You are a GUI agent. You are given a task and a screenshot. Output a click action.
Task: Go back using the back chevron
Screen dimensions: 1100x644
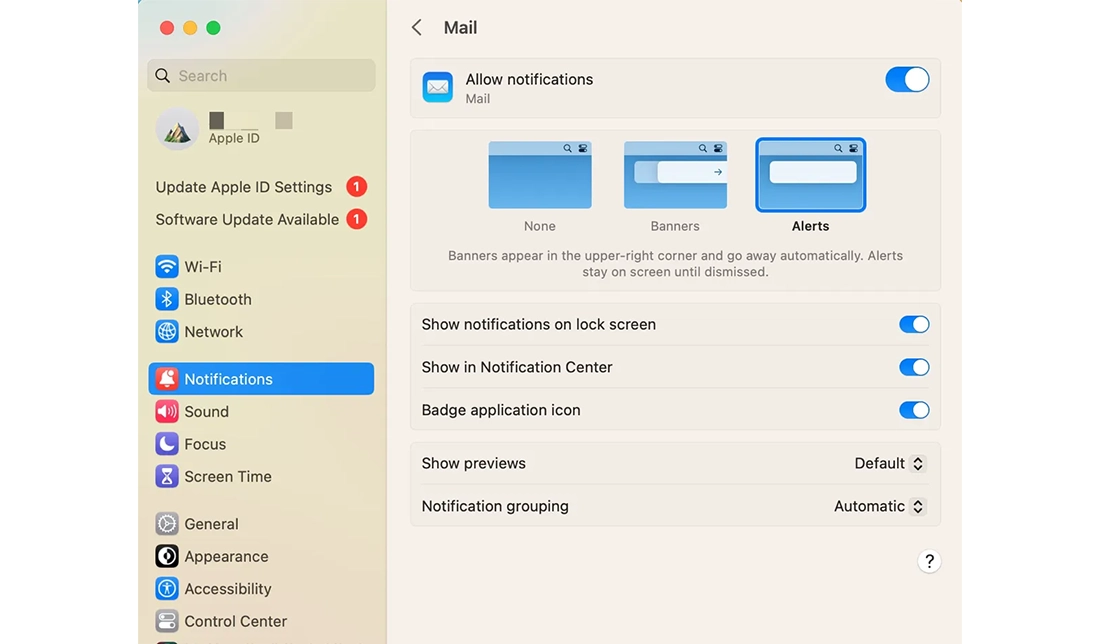point(417,28)
